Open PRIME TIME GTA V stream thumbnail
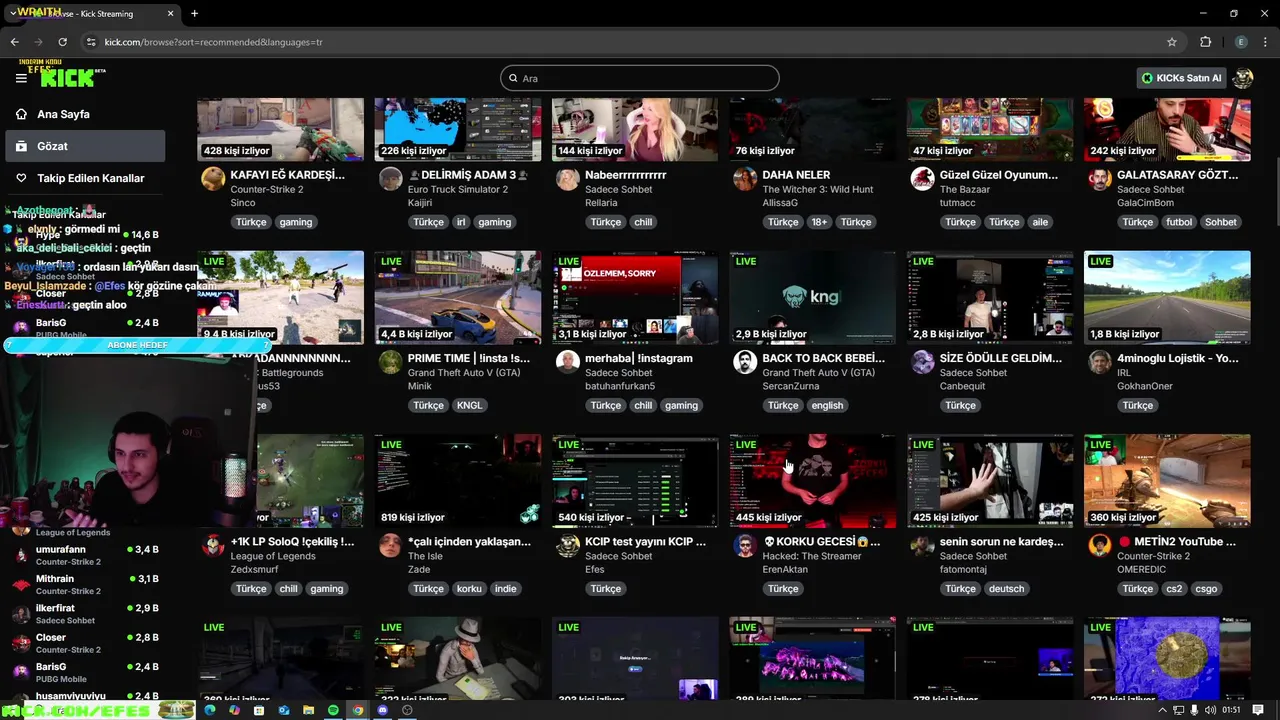This screenshot has width=1280, height=720. (458, 297)
